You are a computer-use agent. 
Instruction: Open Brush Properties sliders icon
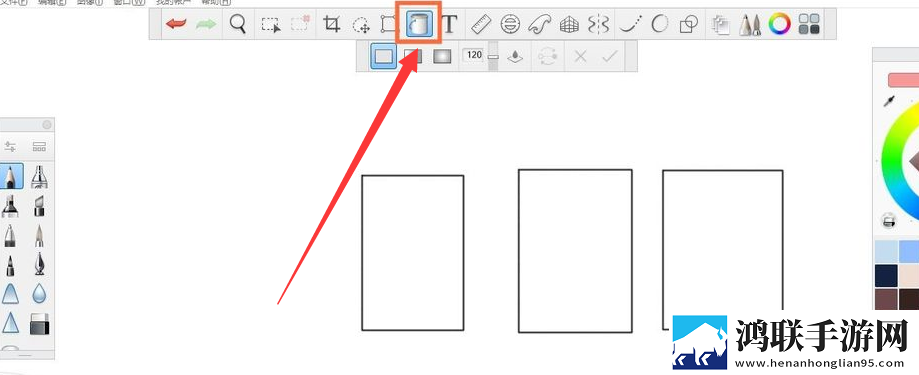(10, 146)
